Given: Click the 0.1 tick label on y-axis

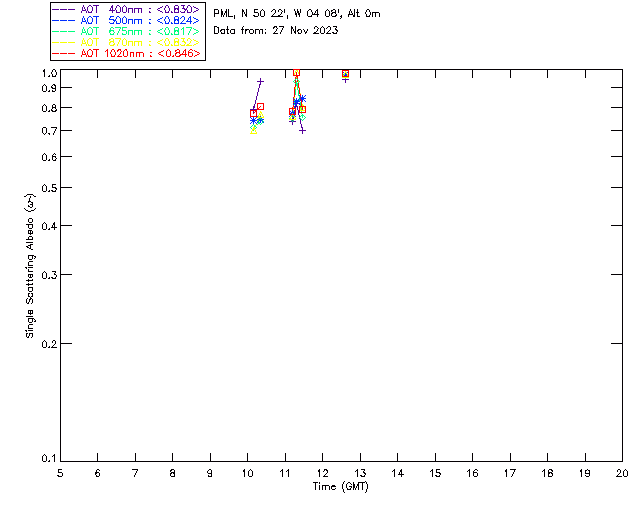Looking at the screenshot, I should tap(49, 459).
